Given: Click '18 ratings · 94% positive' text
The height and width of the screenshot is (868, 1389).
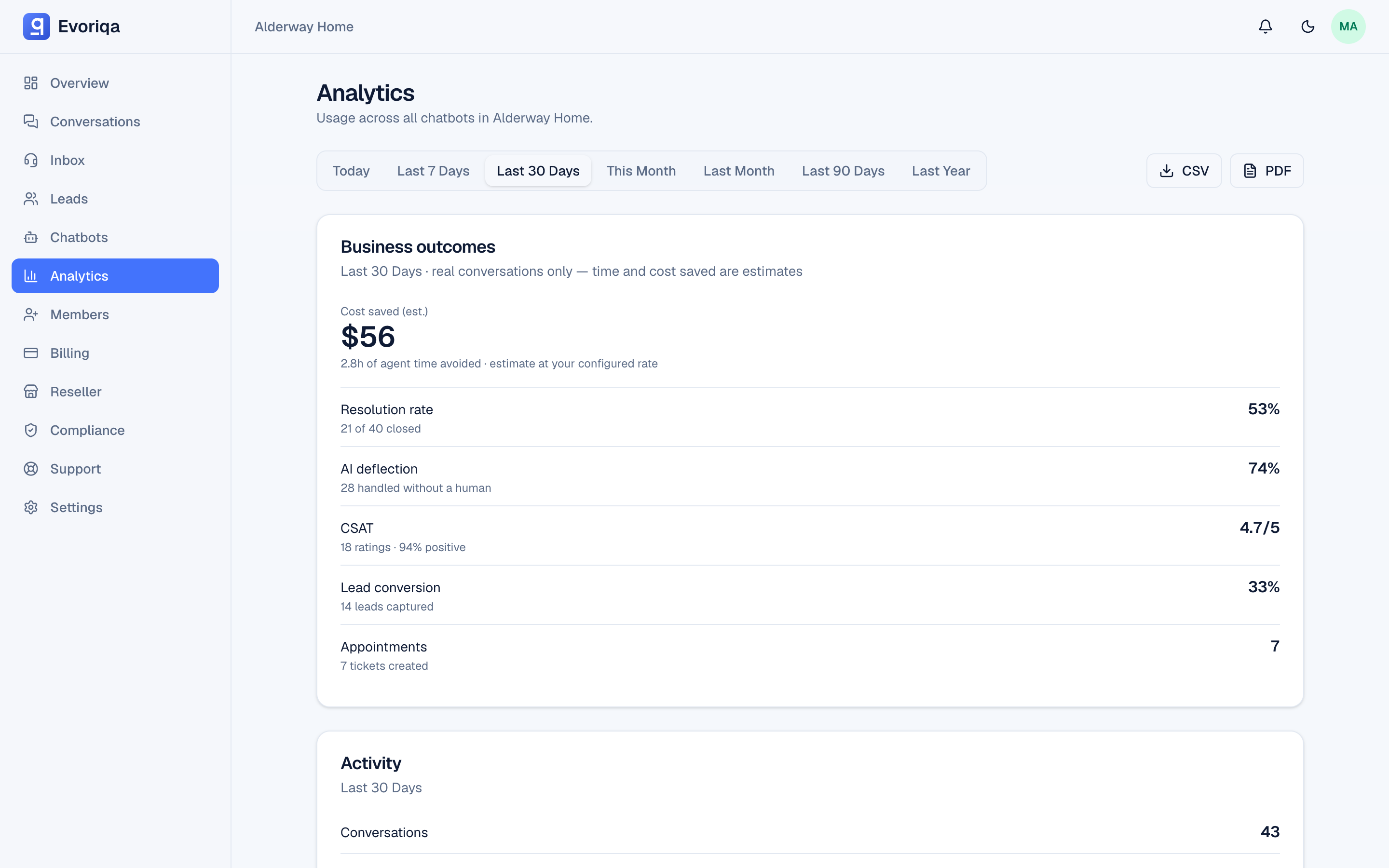Looking at the screenshot, I should coord(403,547).
